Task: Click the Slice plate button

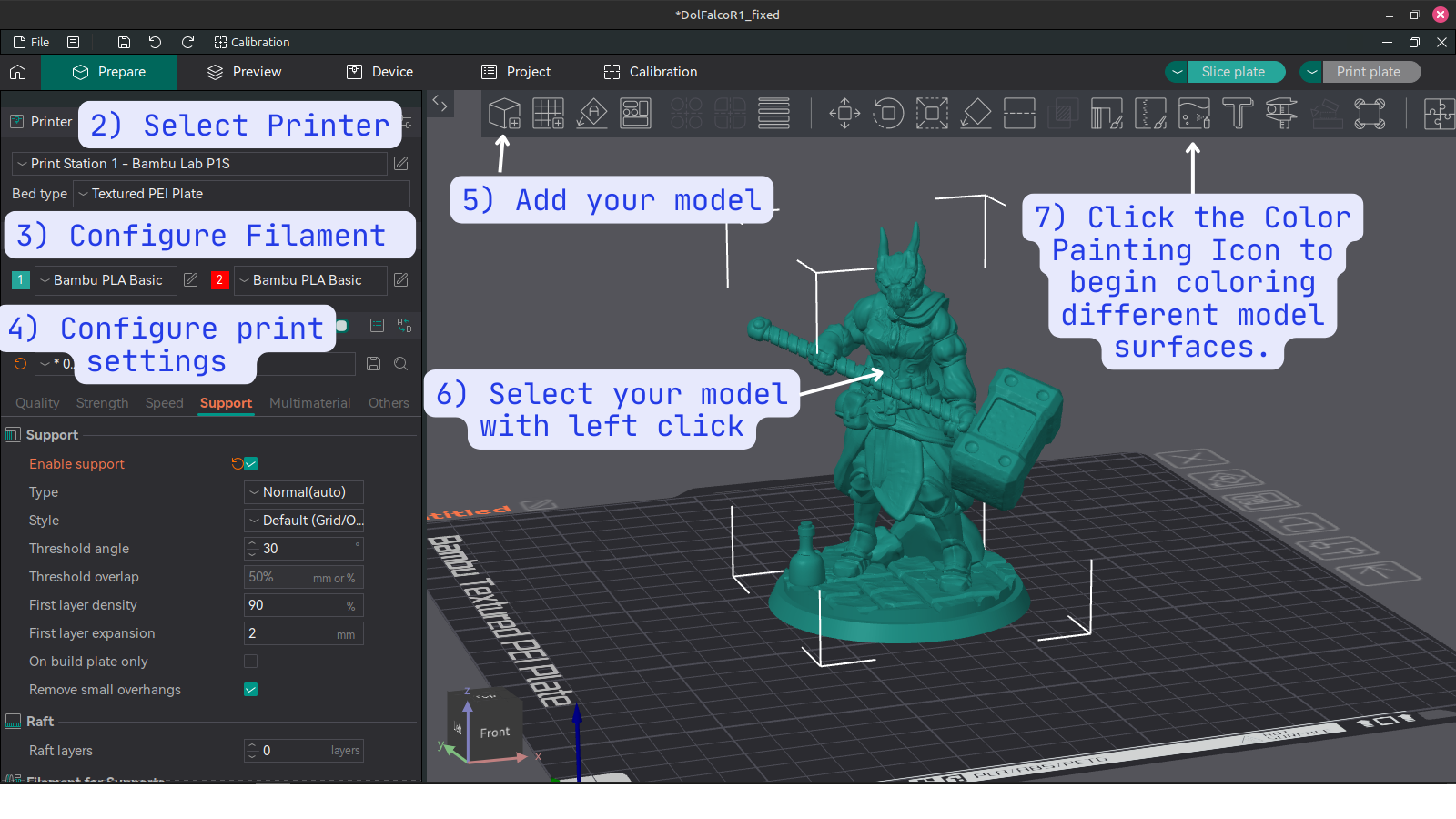Action: 1233,72
